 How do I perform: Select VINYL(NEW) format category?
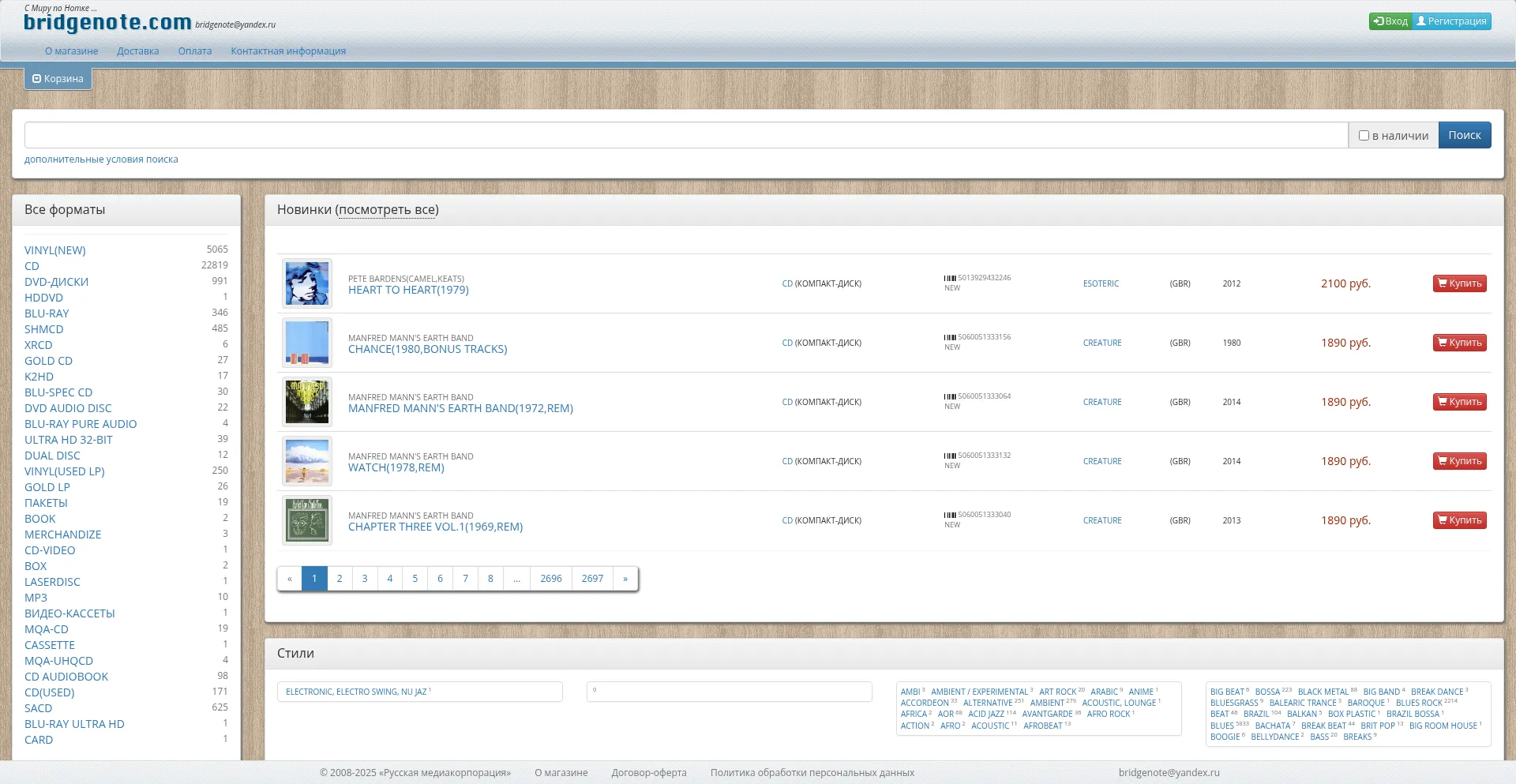pyautogui.click(x=55, y=250)
